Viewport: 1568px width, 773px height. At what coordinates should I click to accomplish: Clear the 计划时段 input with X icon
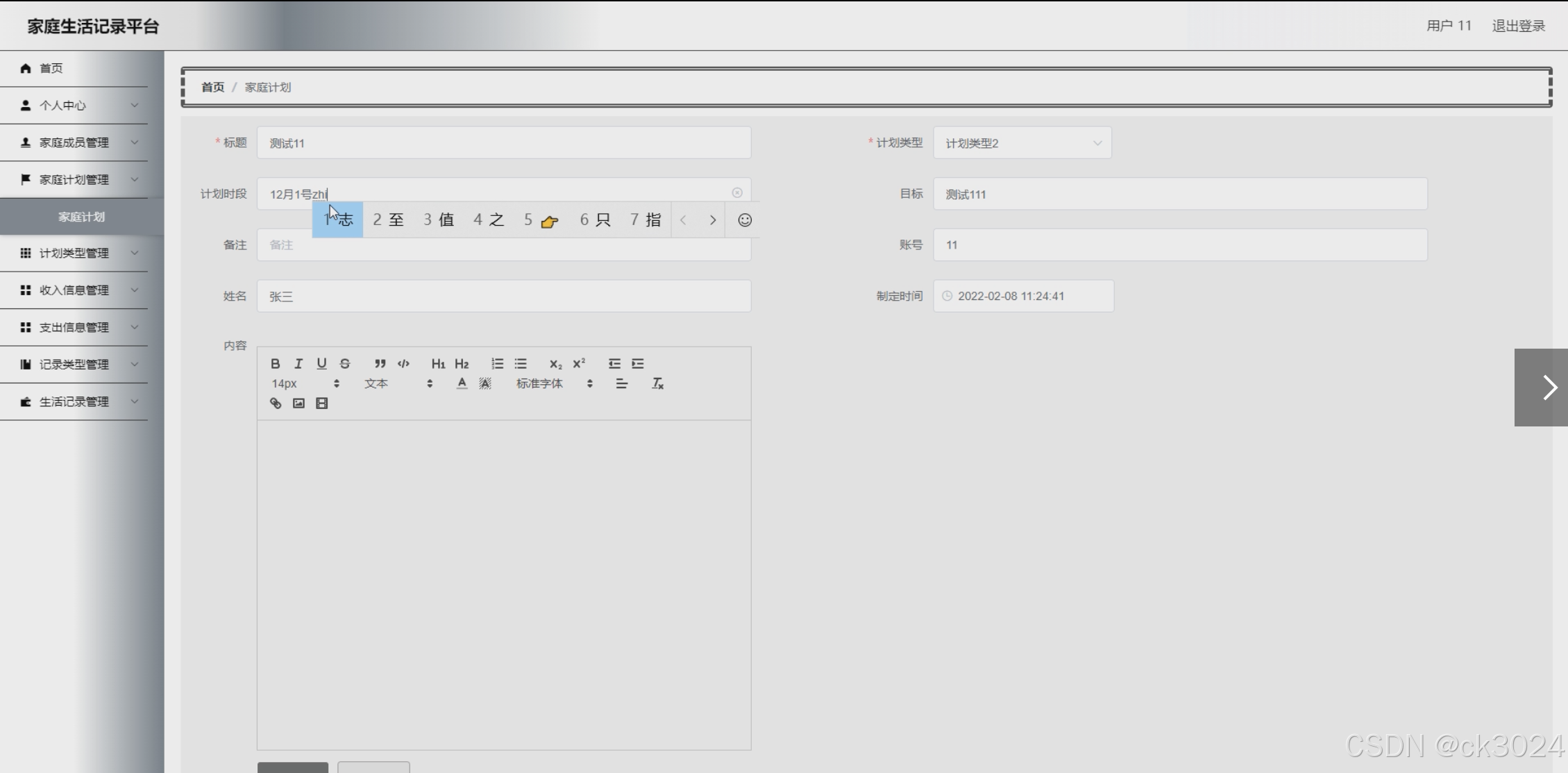737,192
